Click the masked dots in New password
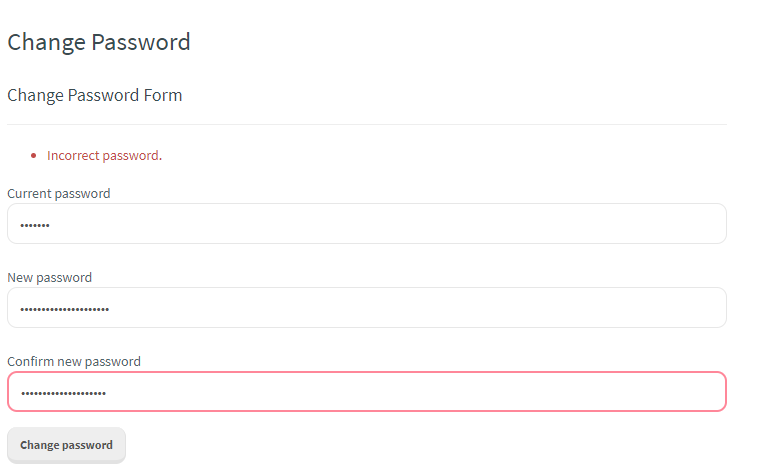This screenshot has width=763, height=469. click(65, 309)
